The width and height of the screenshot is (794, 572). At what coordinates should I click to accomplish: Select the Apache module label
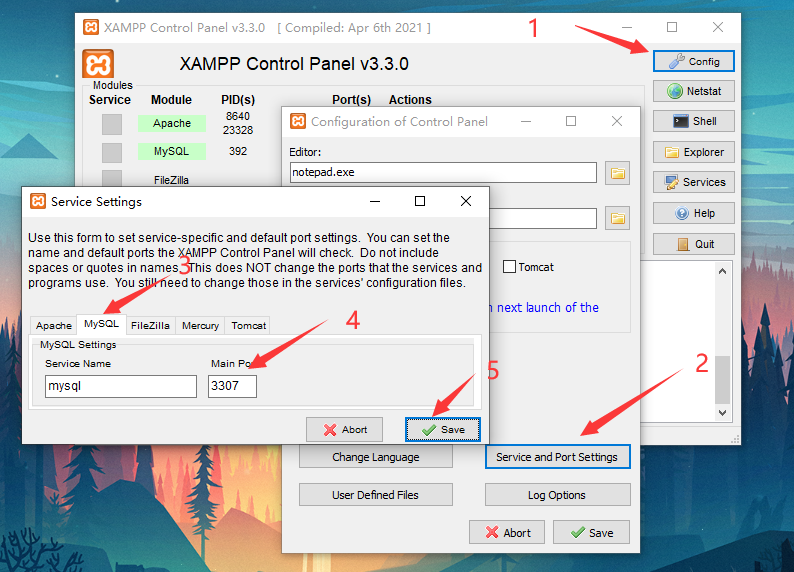point(172,123)
